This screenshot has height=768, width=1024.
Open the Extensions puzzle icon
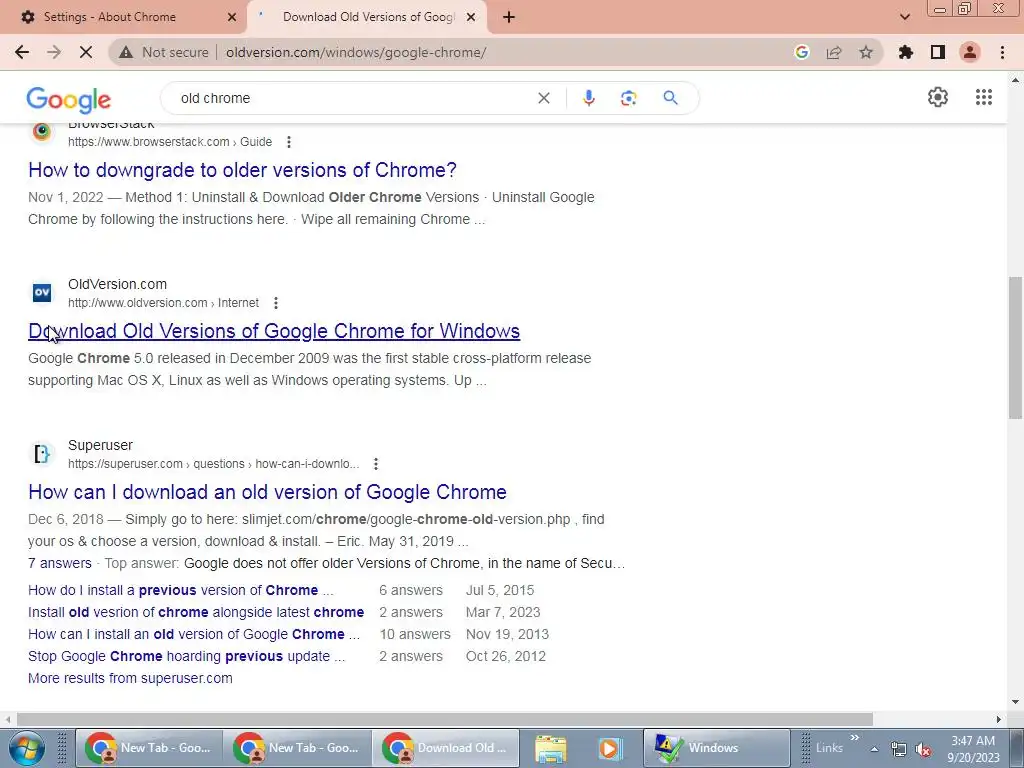click(906, 52)
